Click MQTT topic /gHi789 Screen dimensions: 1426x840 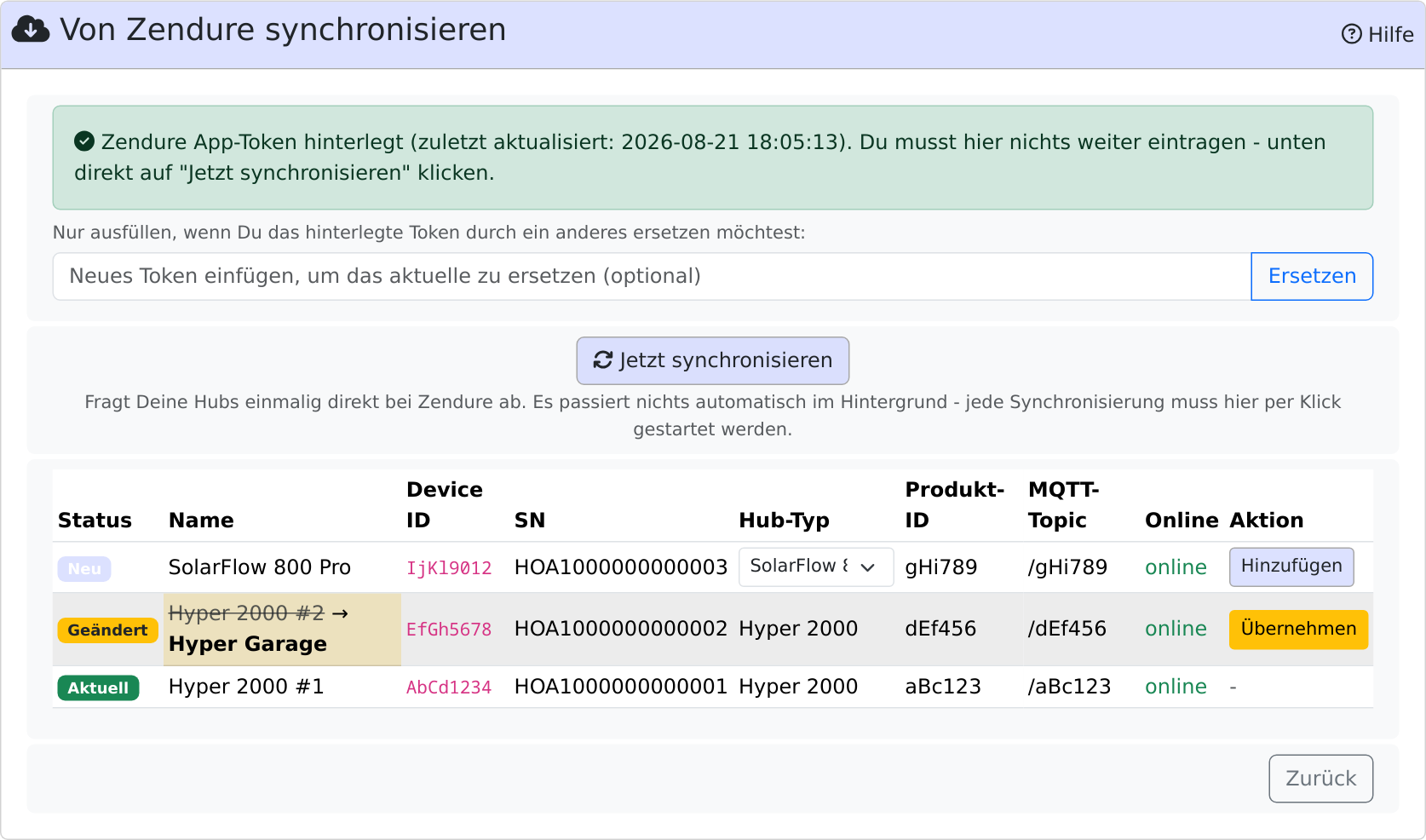point(1068,567)
